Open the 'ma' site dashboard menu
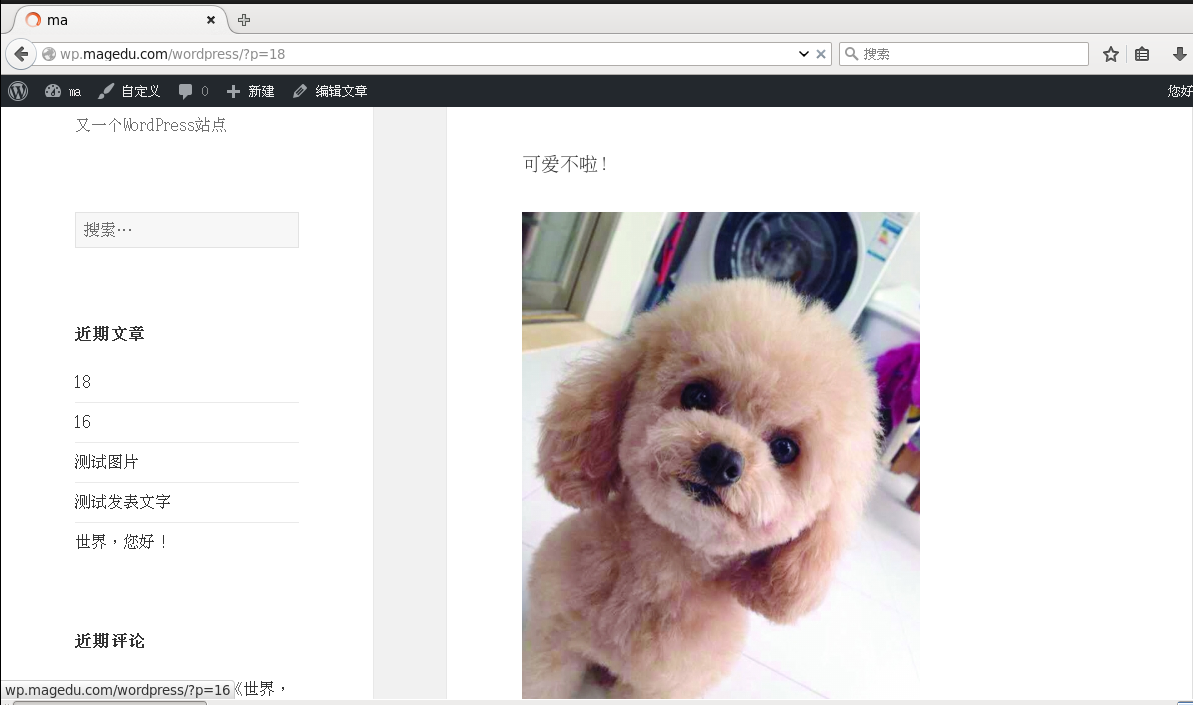This screenshot has height=705, width=1193. click(x=62, y=91)
